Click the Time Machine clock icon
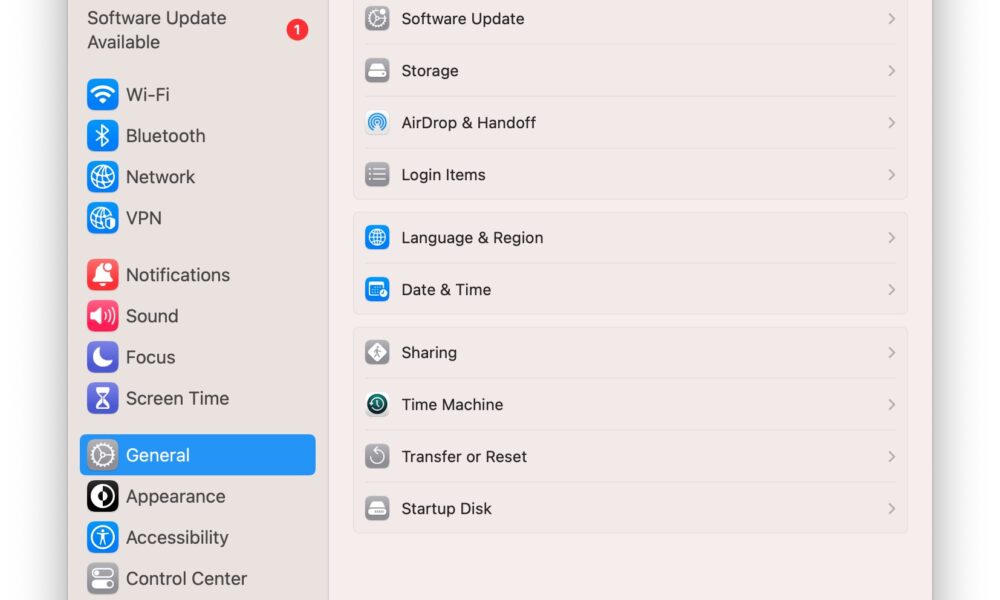This screenshot has width=1000, height=600. [x=377, y=404]
